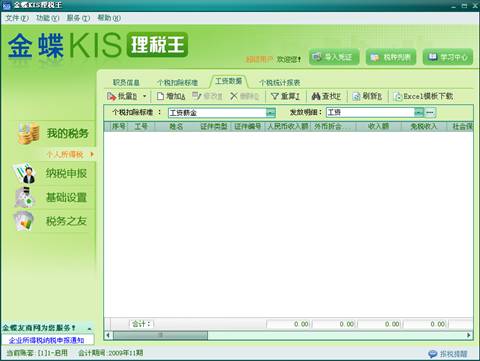Switch to the 个税扣除标准 tab
This screenshot has width=480, height=361.
178,82
